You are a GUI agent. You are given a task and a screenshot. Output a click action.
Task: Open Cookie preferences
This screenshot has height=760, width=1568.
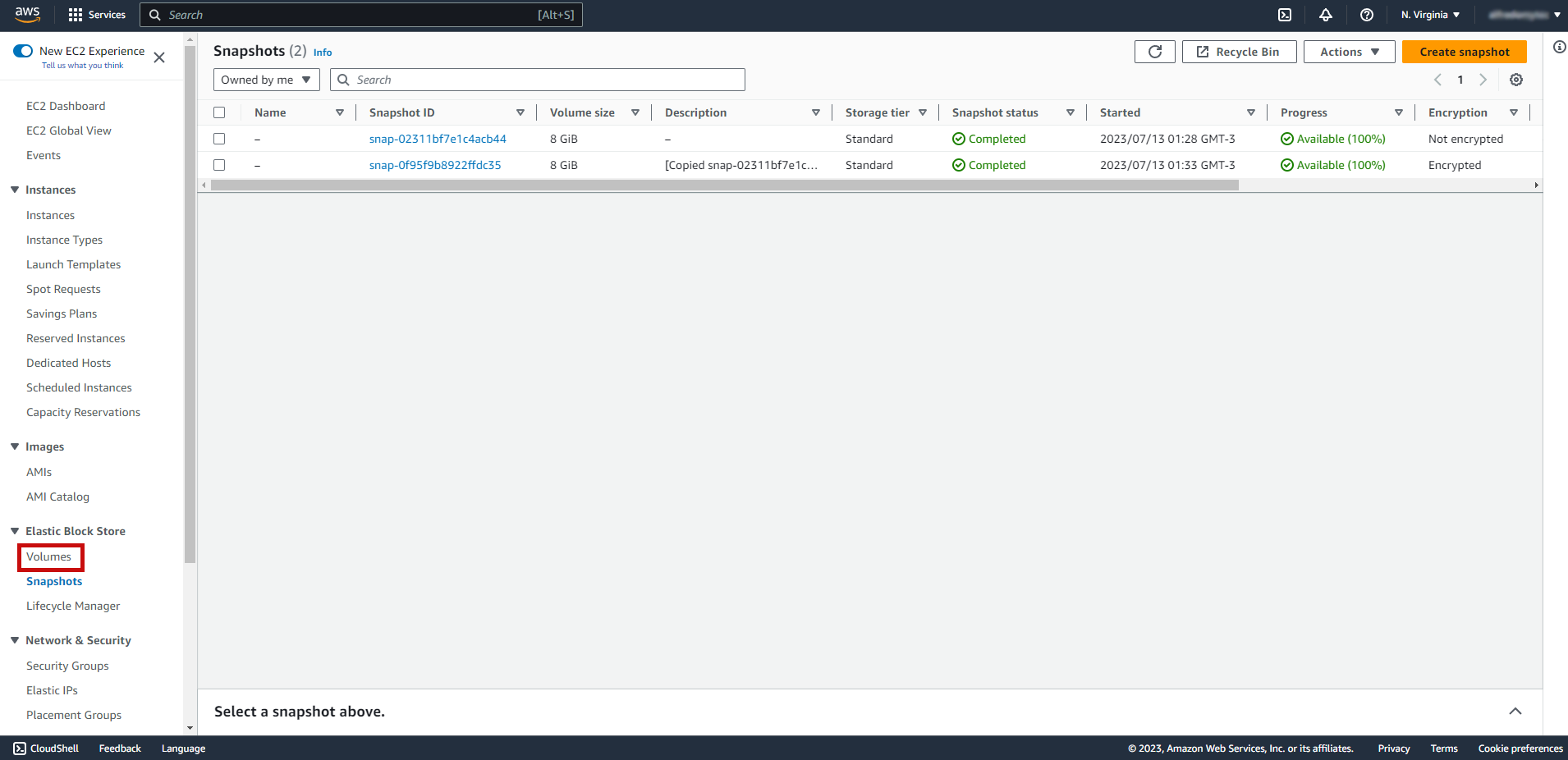[1520, 749]
